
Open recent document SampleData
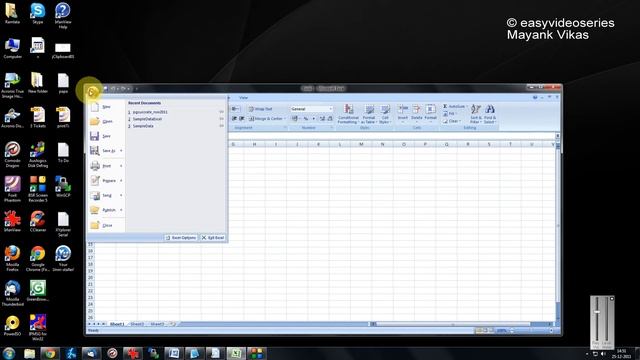tap(143, 126)
